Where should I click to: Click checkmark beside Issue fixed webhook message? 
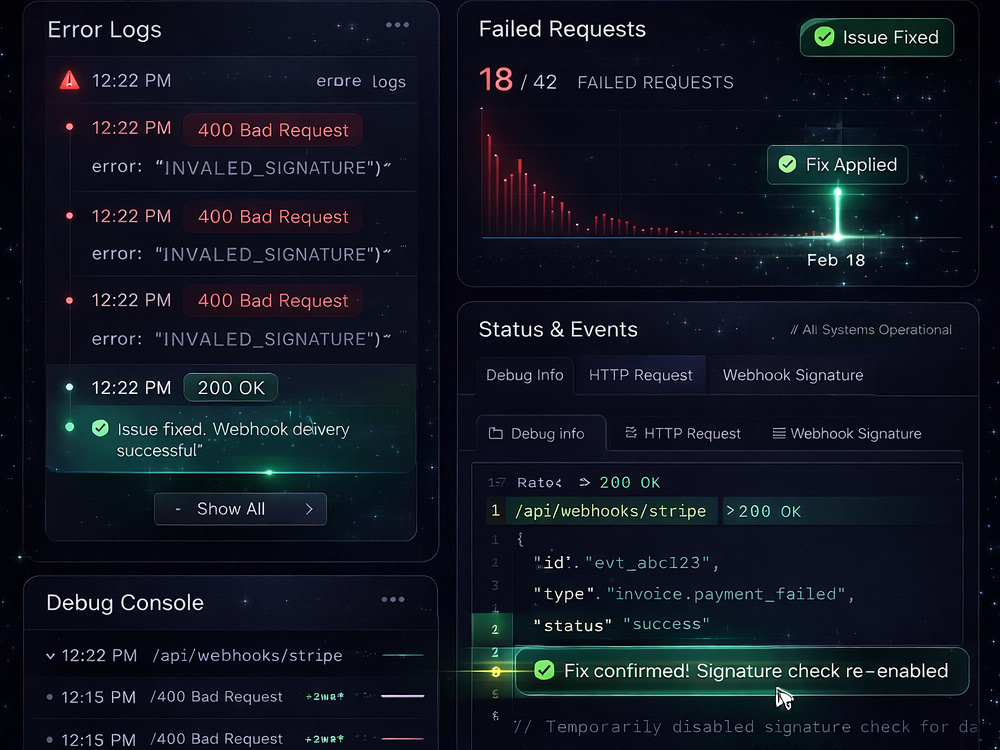point(100,428)
